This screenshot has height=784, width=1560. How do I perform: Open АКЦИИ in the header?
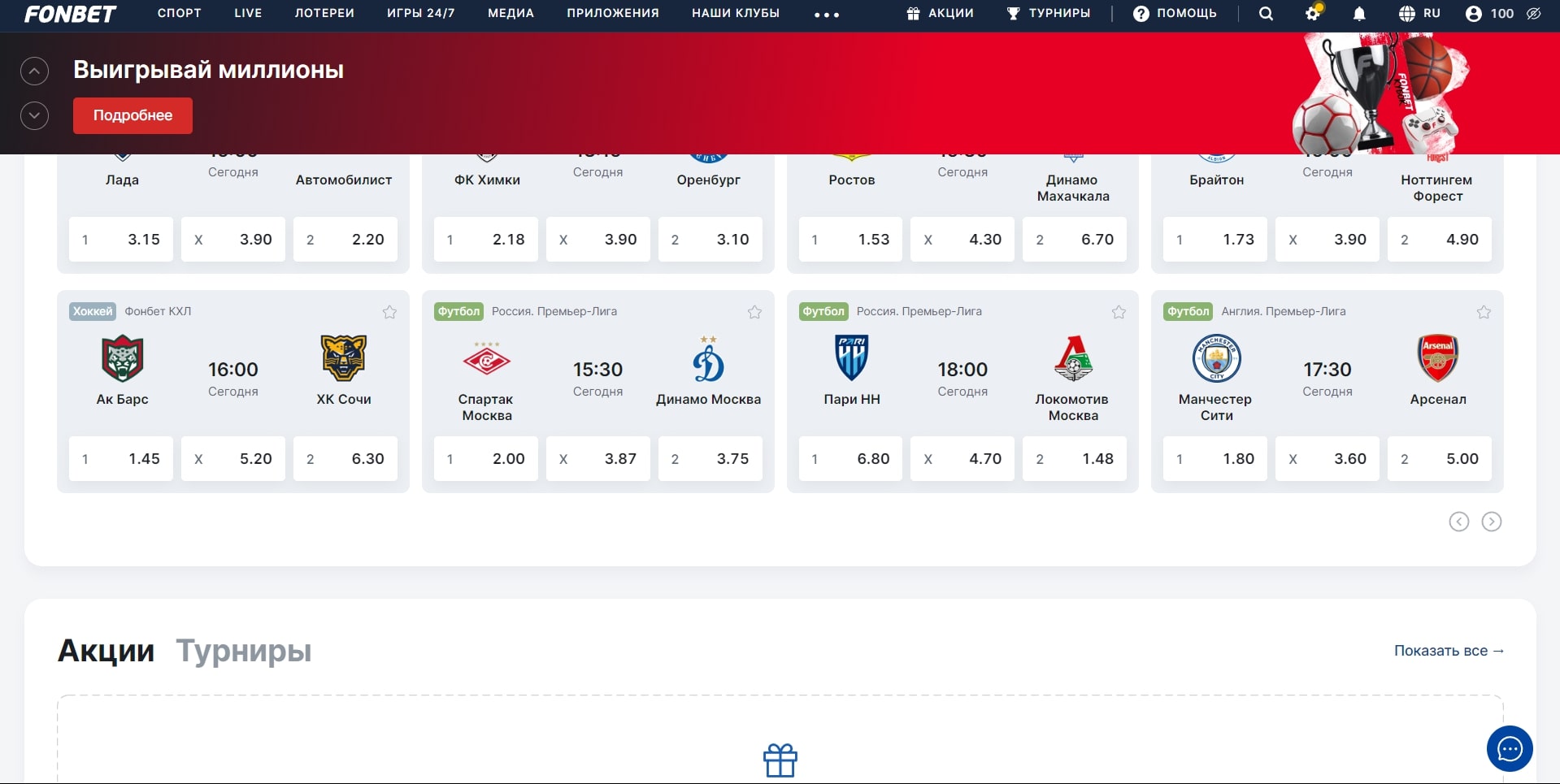[x=940, y=13]
